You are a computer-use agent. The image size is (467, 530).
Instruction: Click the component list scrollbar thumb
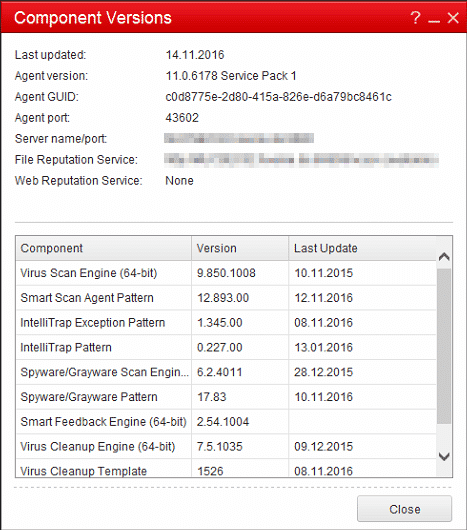(444, 346)
